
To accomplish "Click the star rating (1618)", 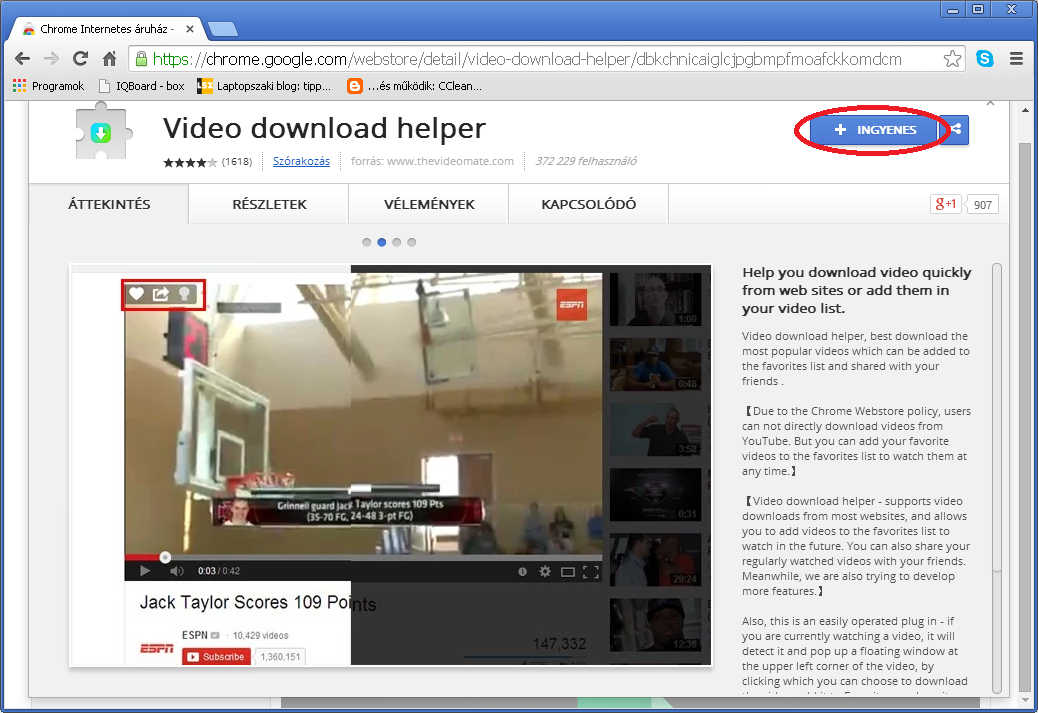I will (208, 162).
